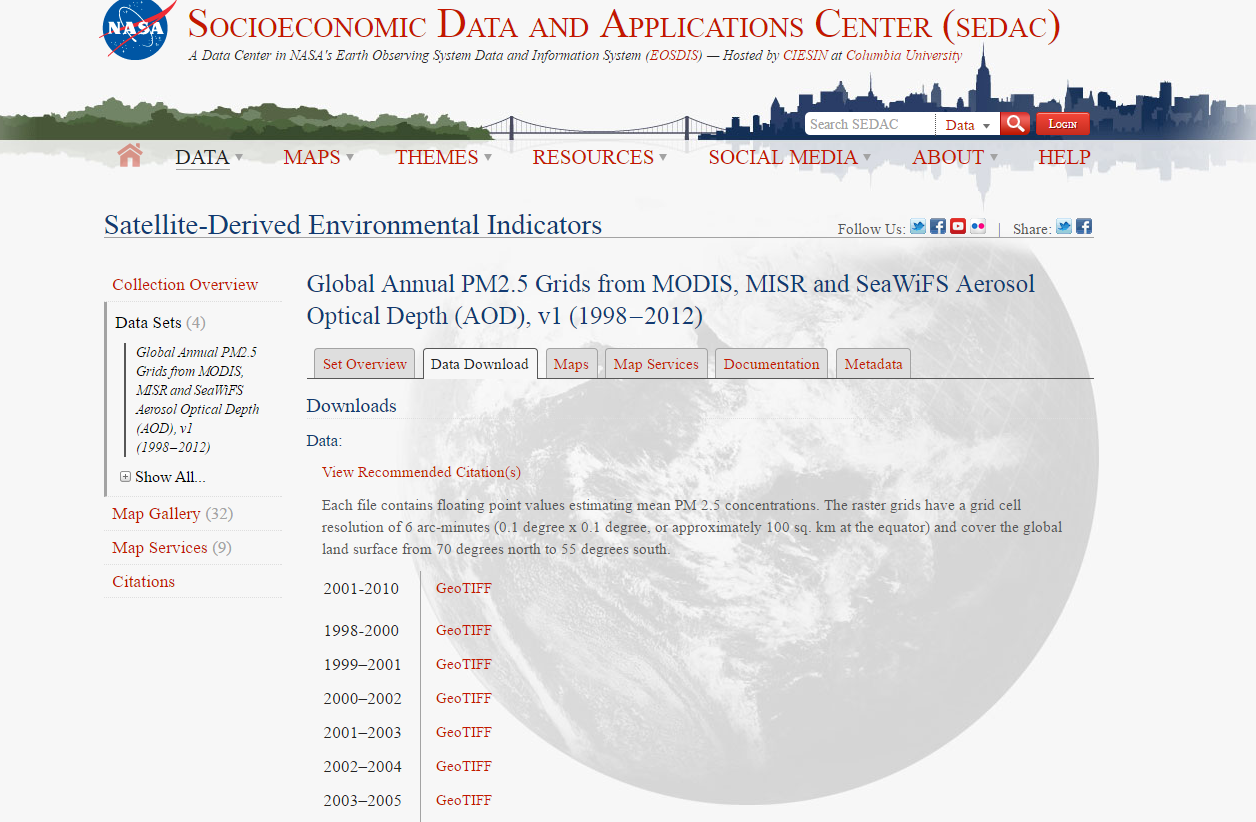This screenshot has width=1256, height=822.
Task: Click the red search magnifier button
Action: [x=1014, y=124]
